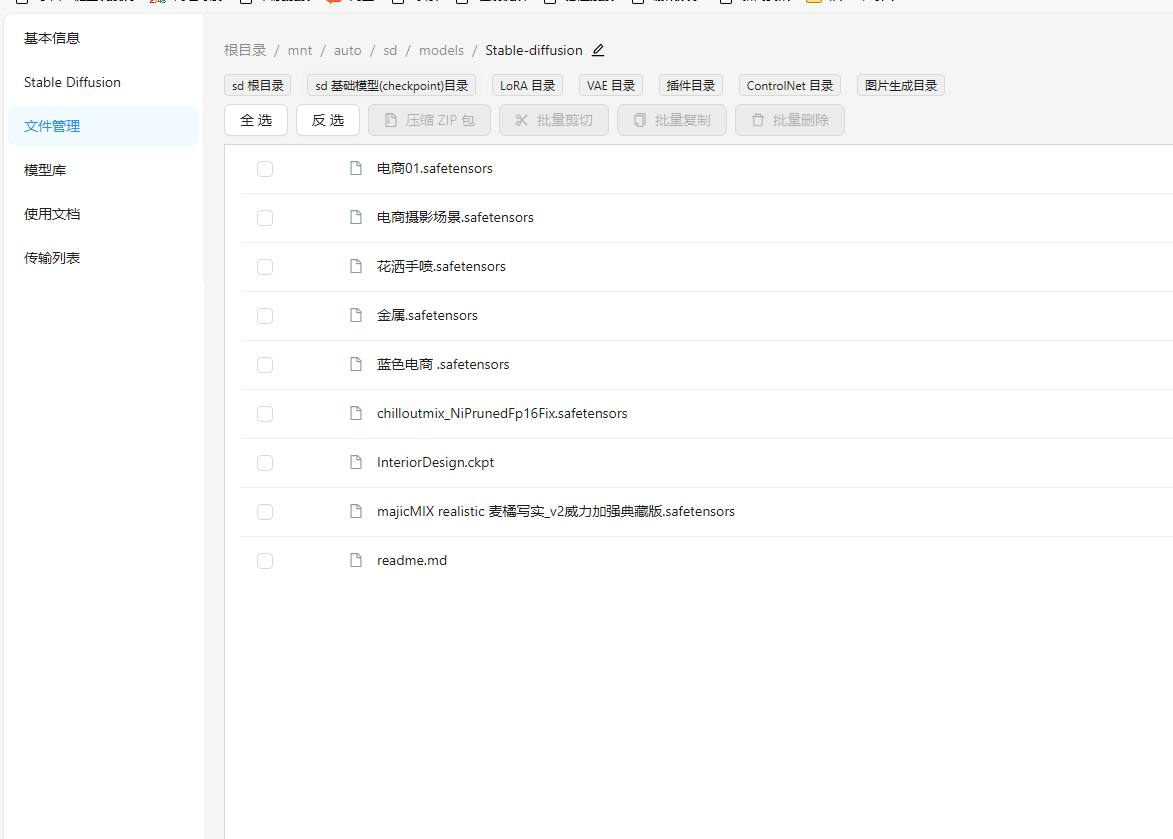Click the file icon beside readme.md
Screen dimensions: 1173x839
coord(356,560)
